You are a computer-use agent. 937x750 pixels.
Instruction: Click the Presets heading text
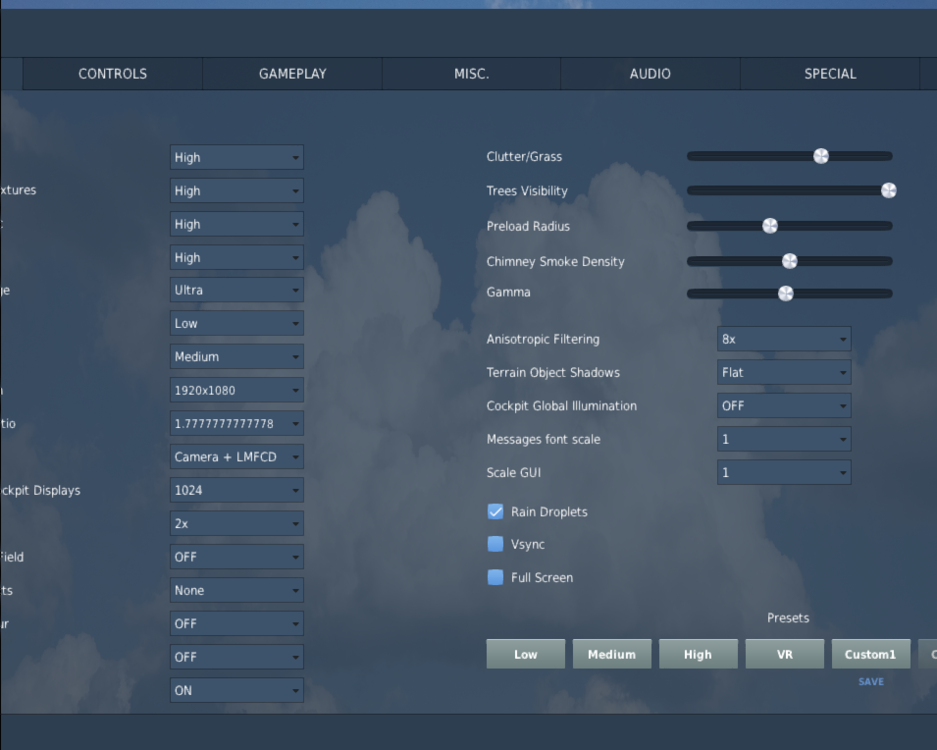tap(788, 618)
